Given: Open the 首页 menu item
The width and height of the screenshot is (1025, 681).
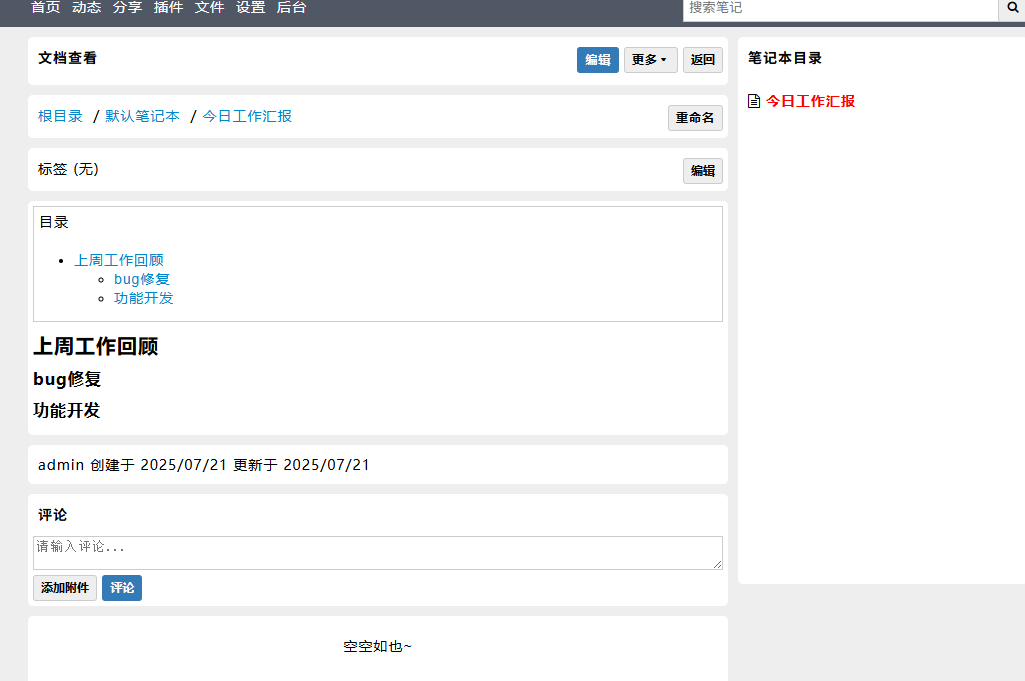Looking at the screenshot, I should click(x=46, y=8).
